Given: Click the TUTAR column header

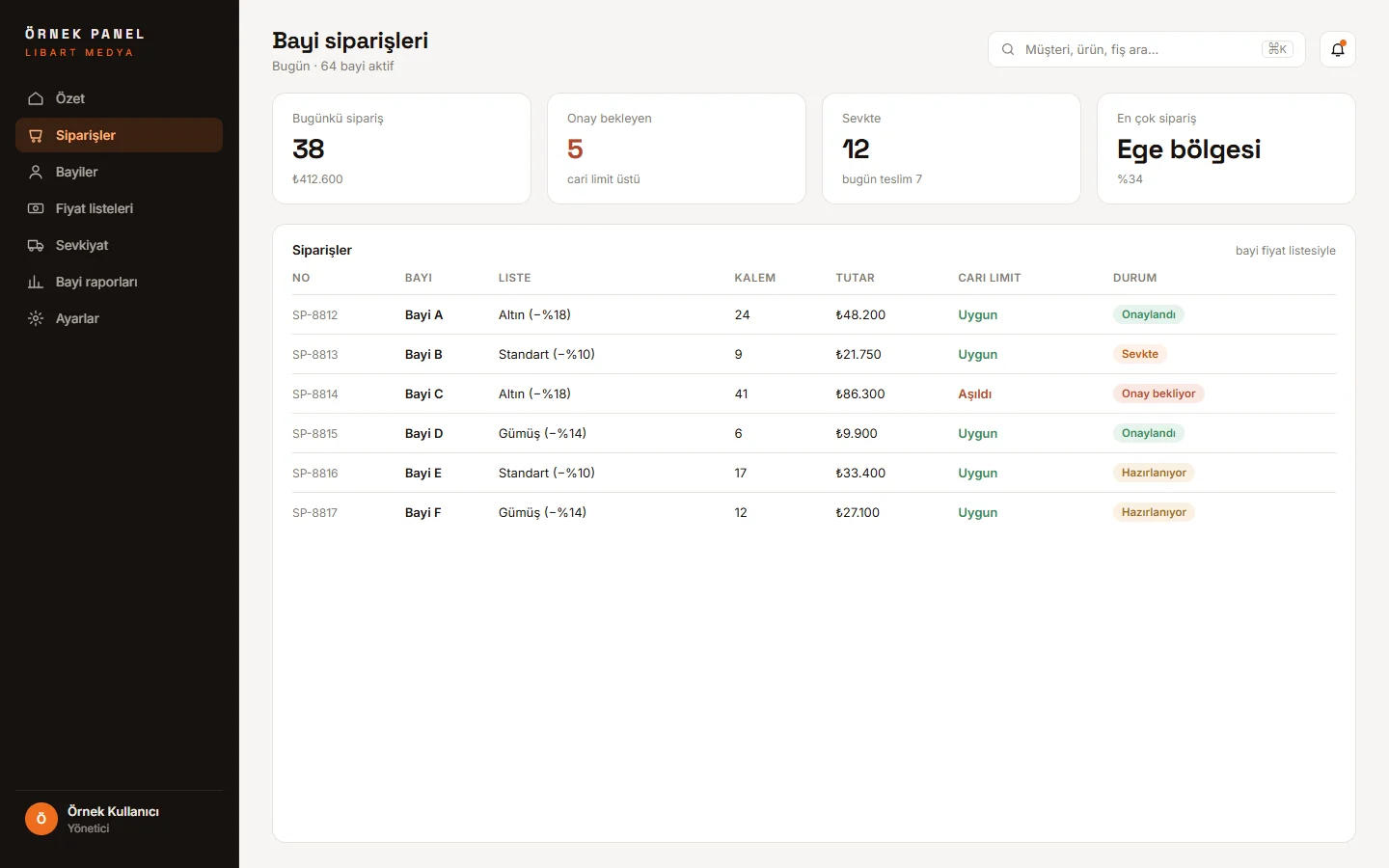Looking at the screenshot, I should click(855, 278).
